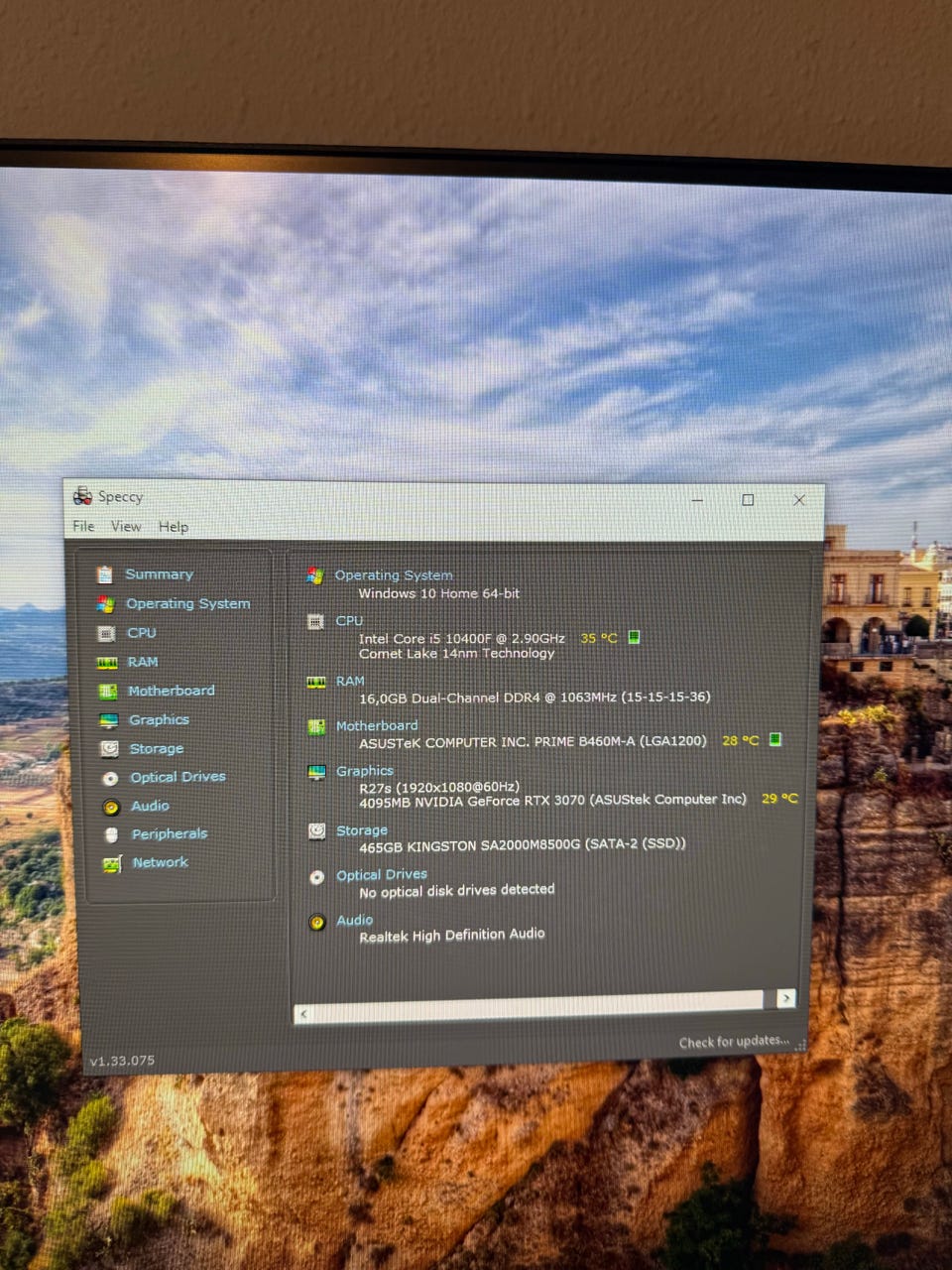
Task: Click the motherboard temperature 28 °C value
Action: [x=741, y=740]
